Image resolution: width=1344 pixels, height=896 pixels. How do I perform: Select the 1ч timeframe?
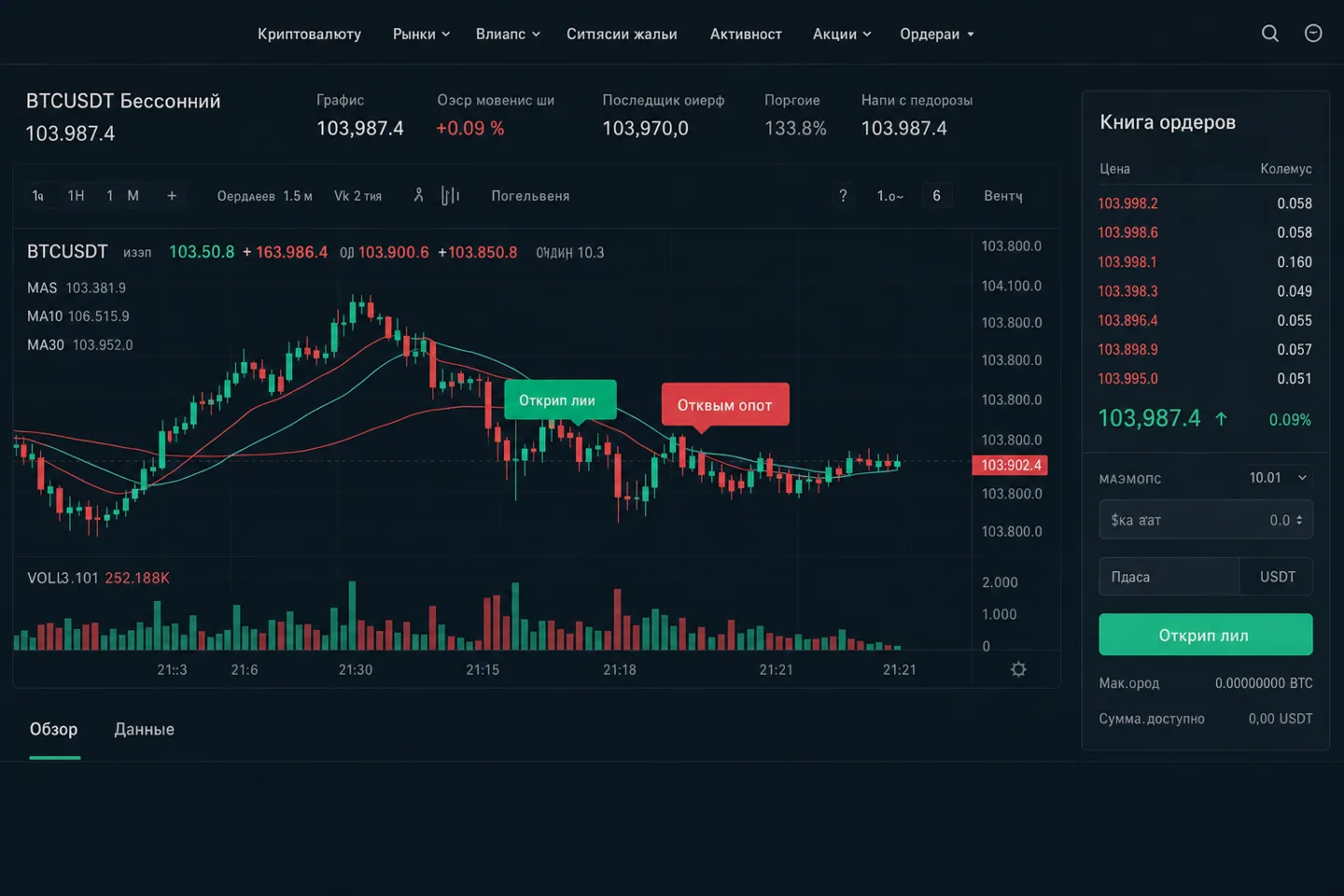37,196
